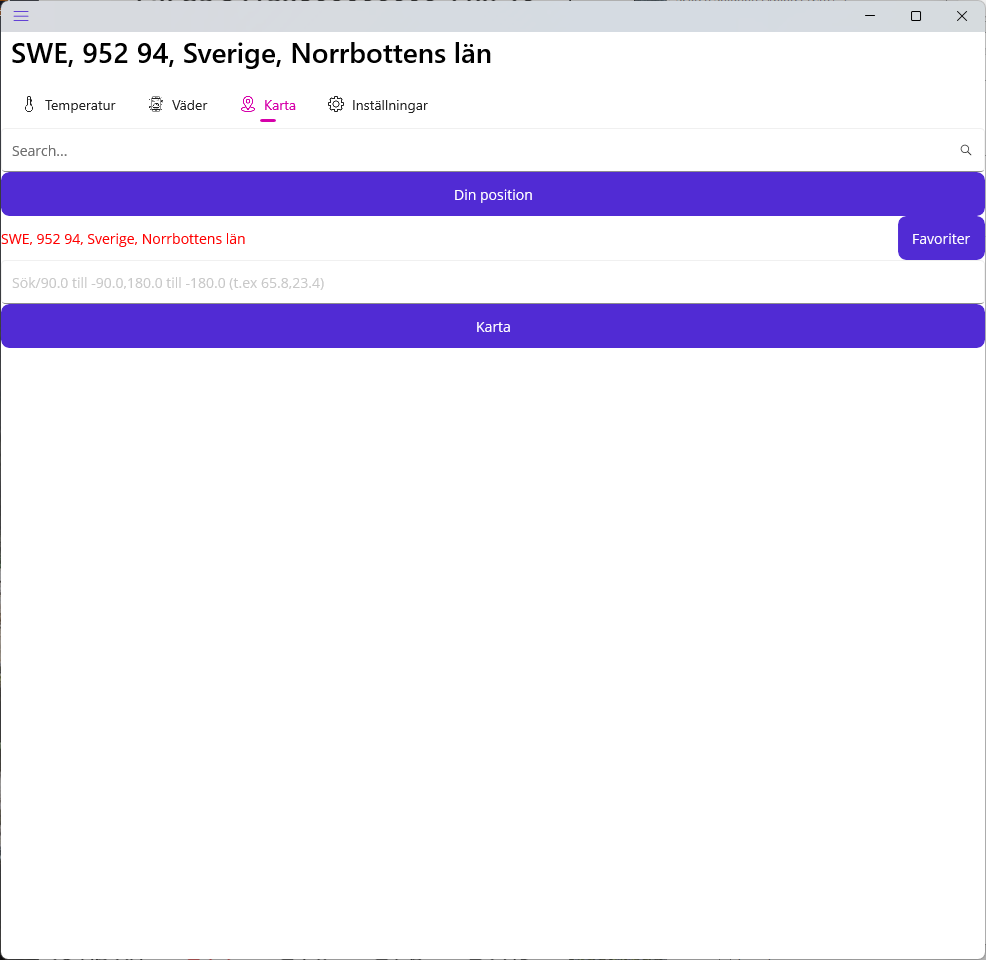Click red SWE, 952 94 location text

click(123, 239)
